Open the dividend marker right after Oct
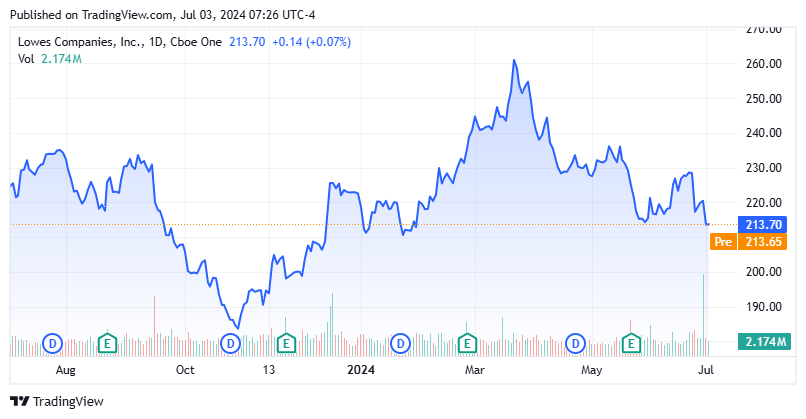This screenshot has height=419, width=806. pos(230,343)
